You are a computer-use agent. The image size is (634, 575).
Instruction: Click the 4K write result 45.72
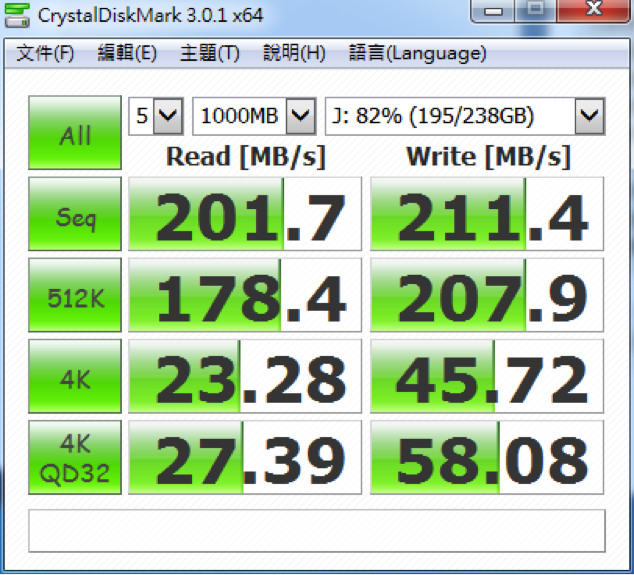point(487,376)
